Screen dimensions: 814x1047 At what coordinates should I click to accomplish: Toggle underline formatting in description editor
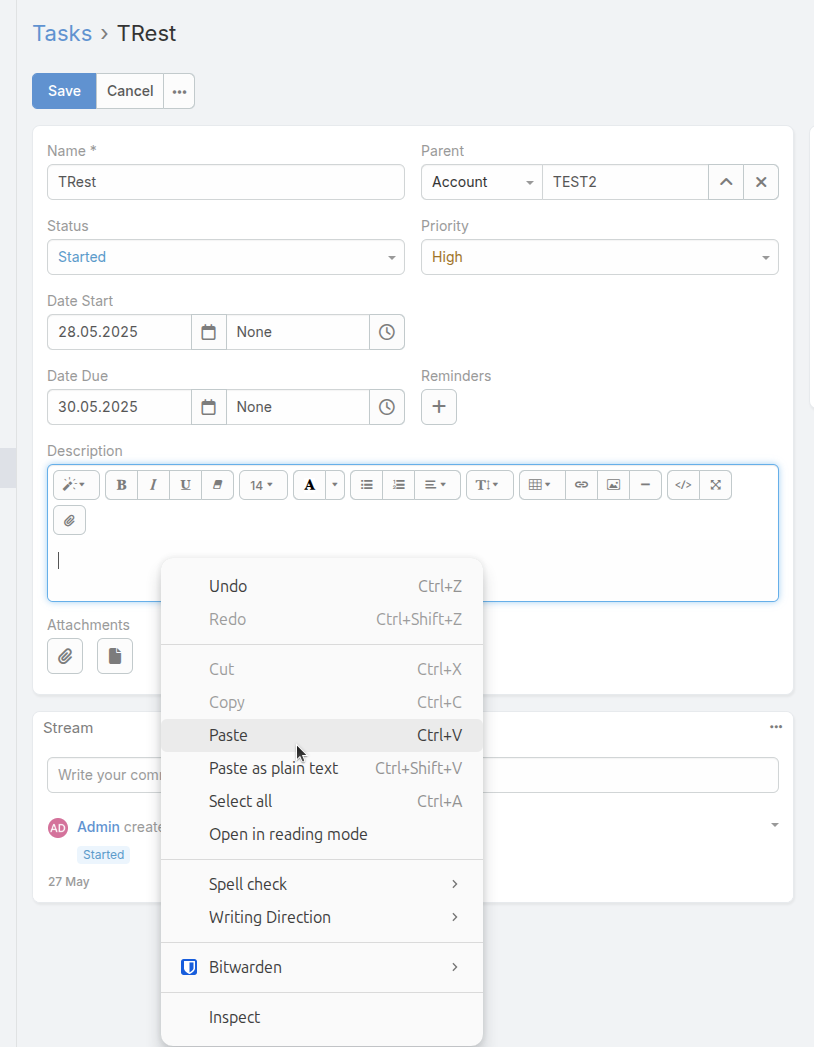coord(185,485)
